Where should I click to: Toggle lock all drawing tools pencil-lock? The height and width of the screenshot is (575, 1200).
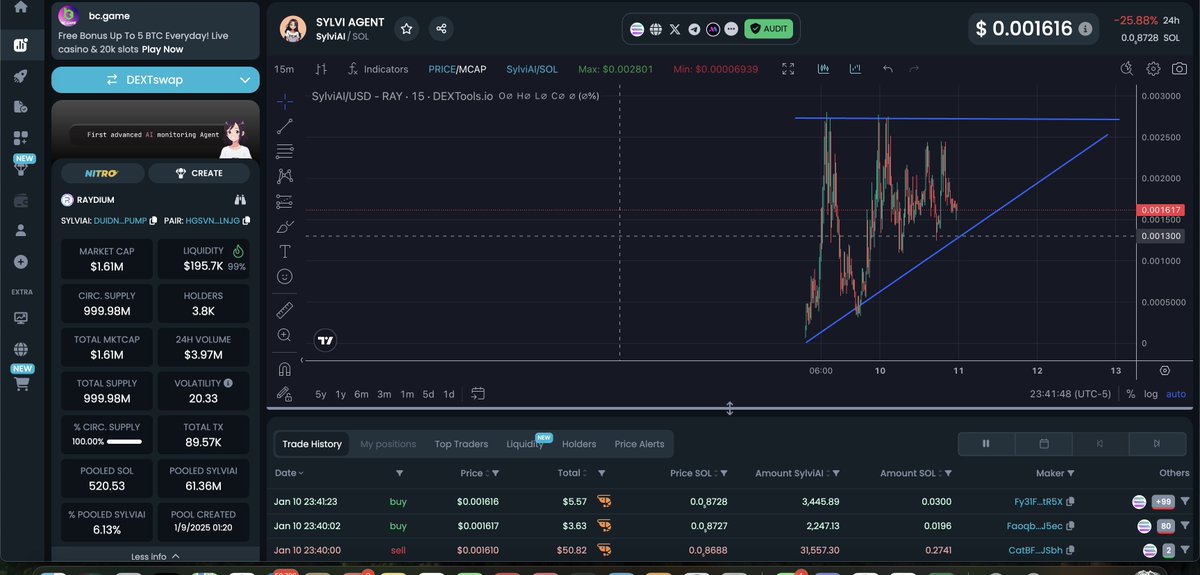point(285,393)
